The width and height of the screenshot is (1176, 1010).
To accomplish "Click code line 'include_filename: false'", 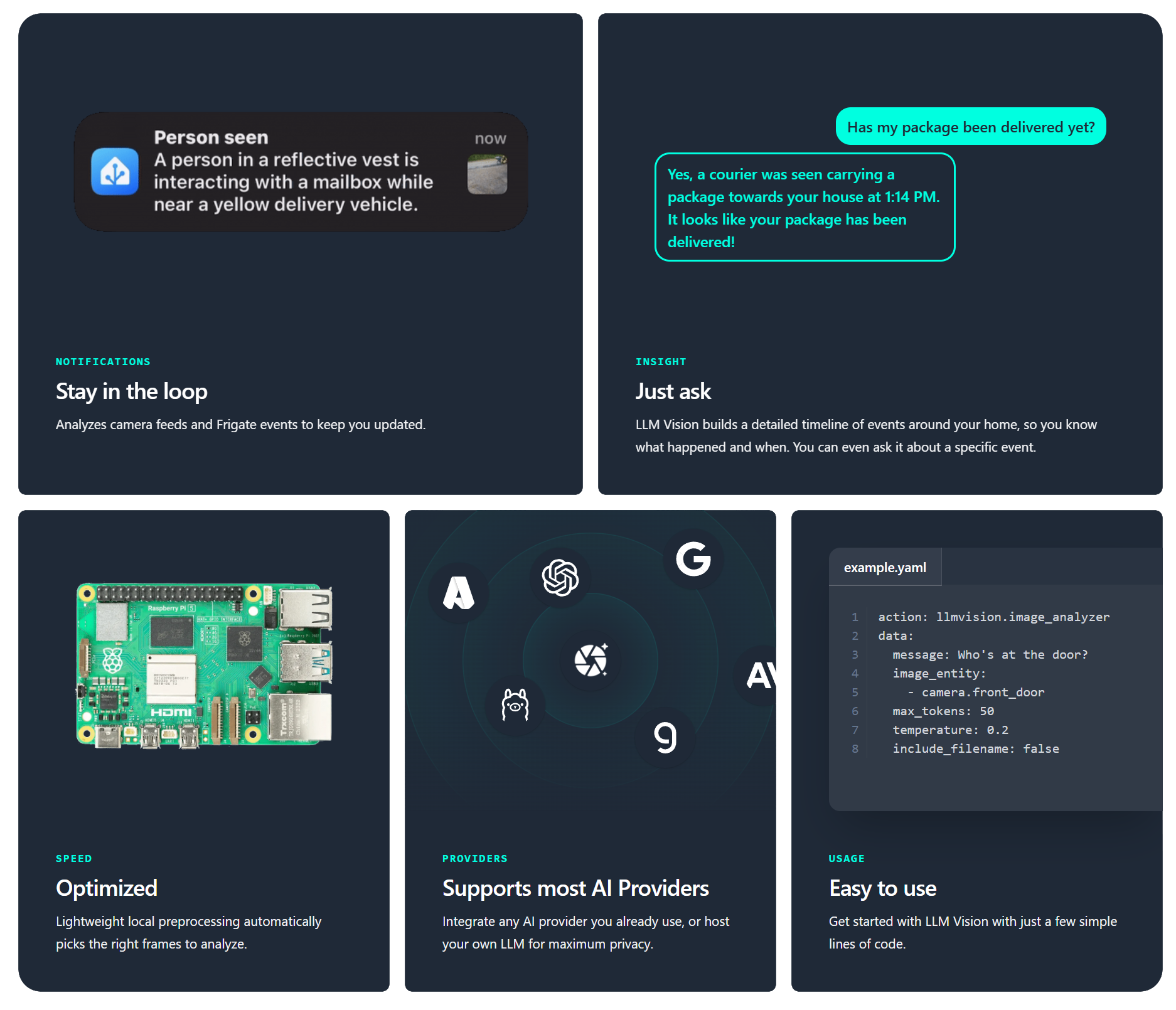I will [976, 748].
